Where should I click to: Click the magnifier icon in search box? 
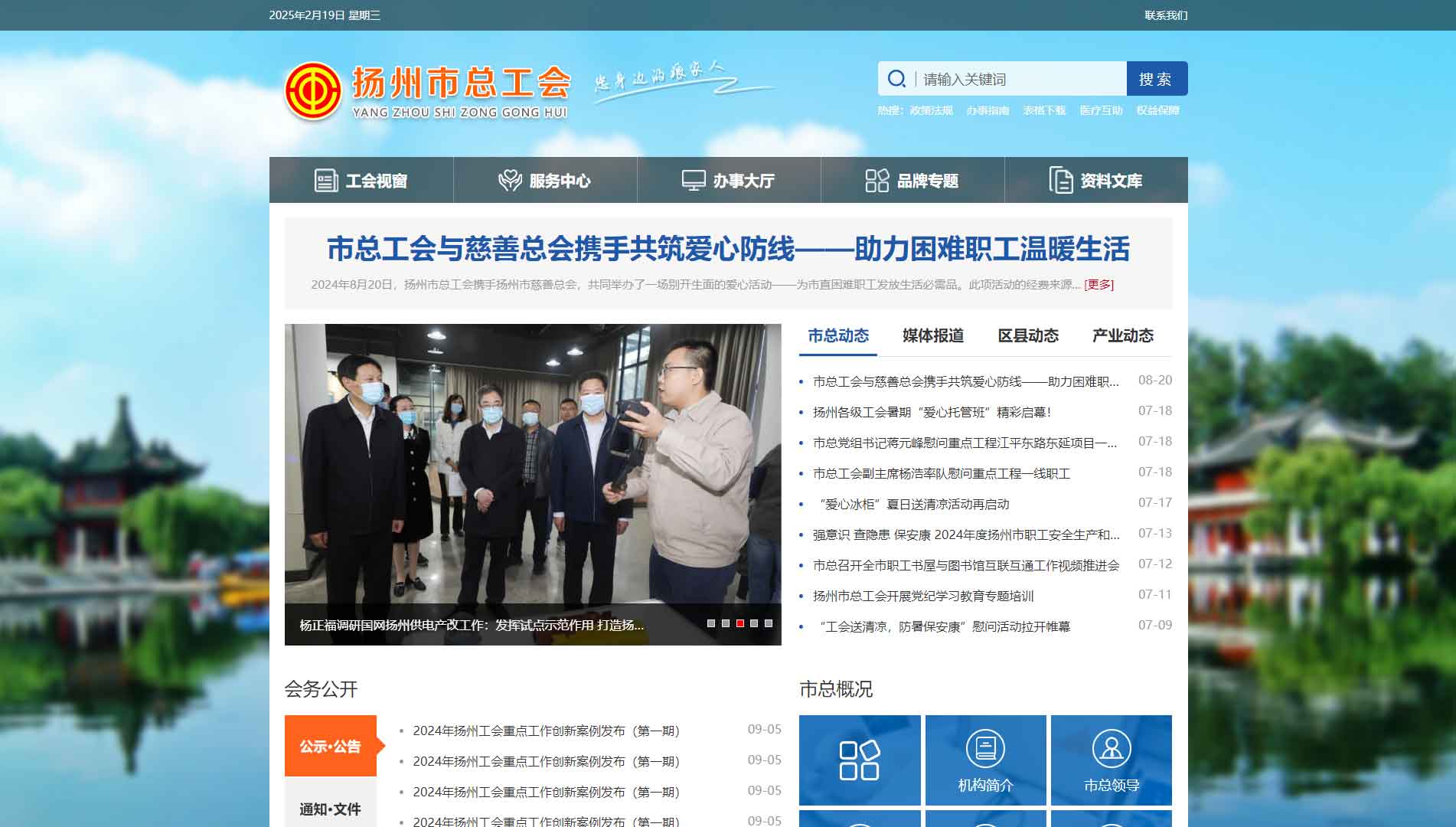(896, 79)
